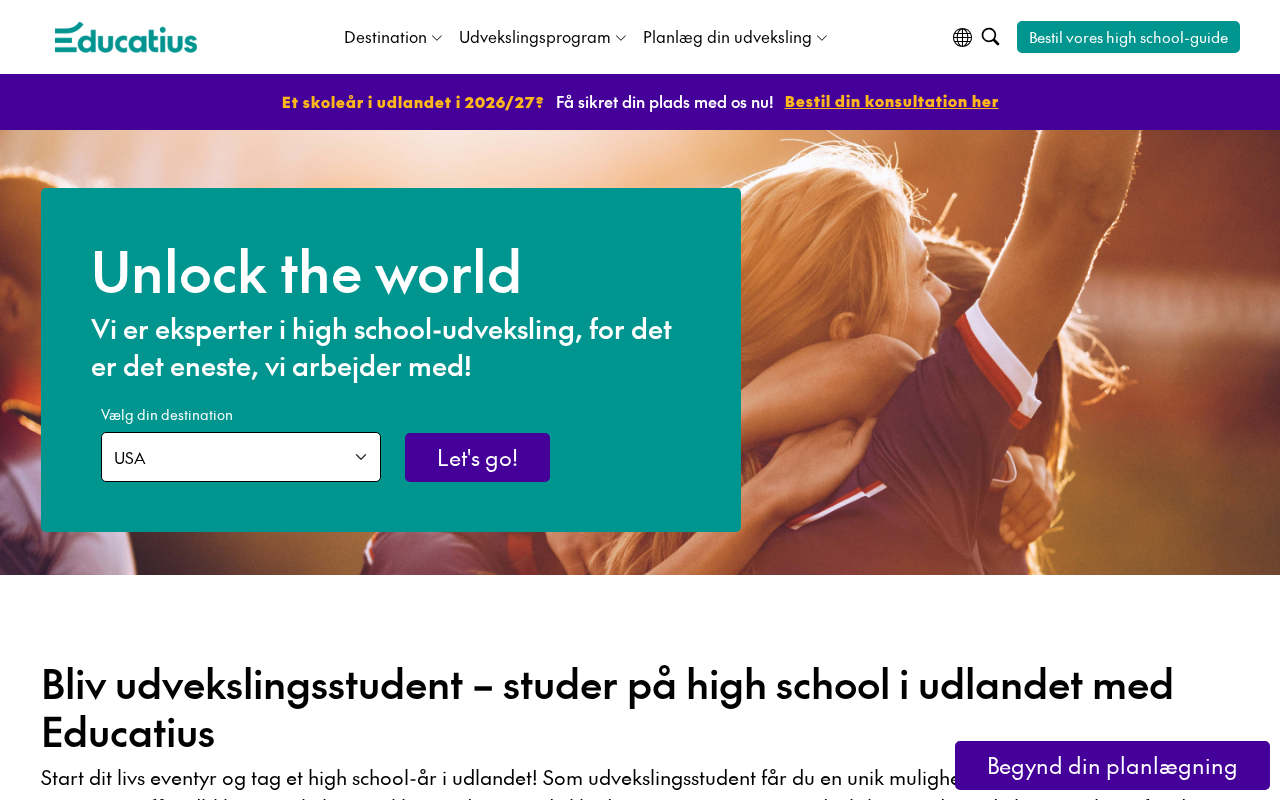
Task: Click the Bliv udvekslingsstudent heading
Action: pyautogui.click(x=607, y=708)
